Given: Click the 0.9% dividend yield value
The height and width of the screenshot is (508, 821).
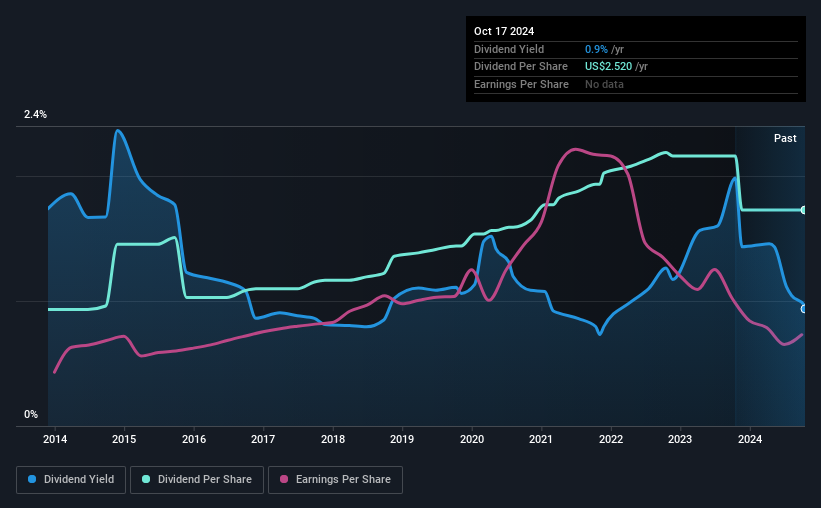Looking at the screenshot, I should [596, 49].
